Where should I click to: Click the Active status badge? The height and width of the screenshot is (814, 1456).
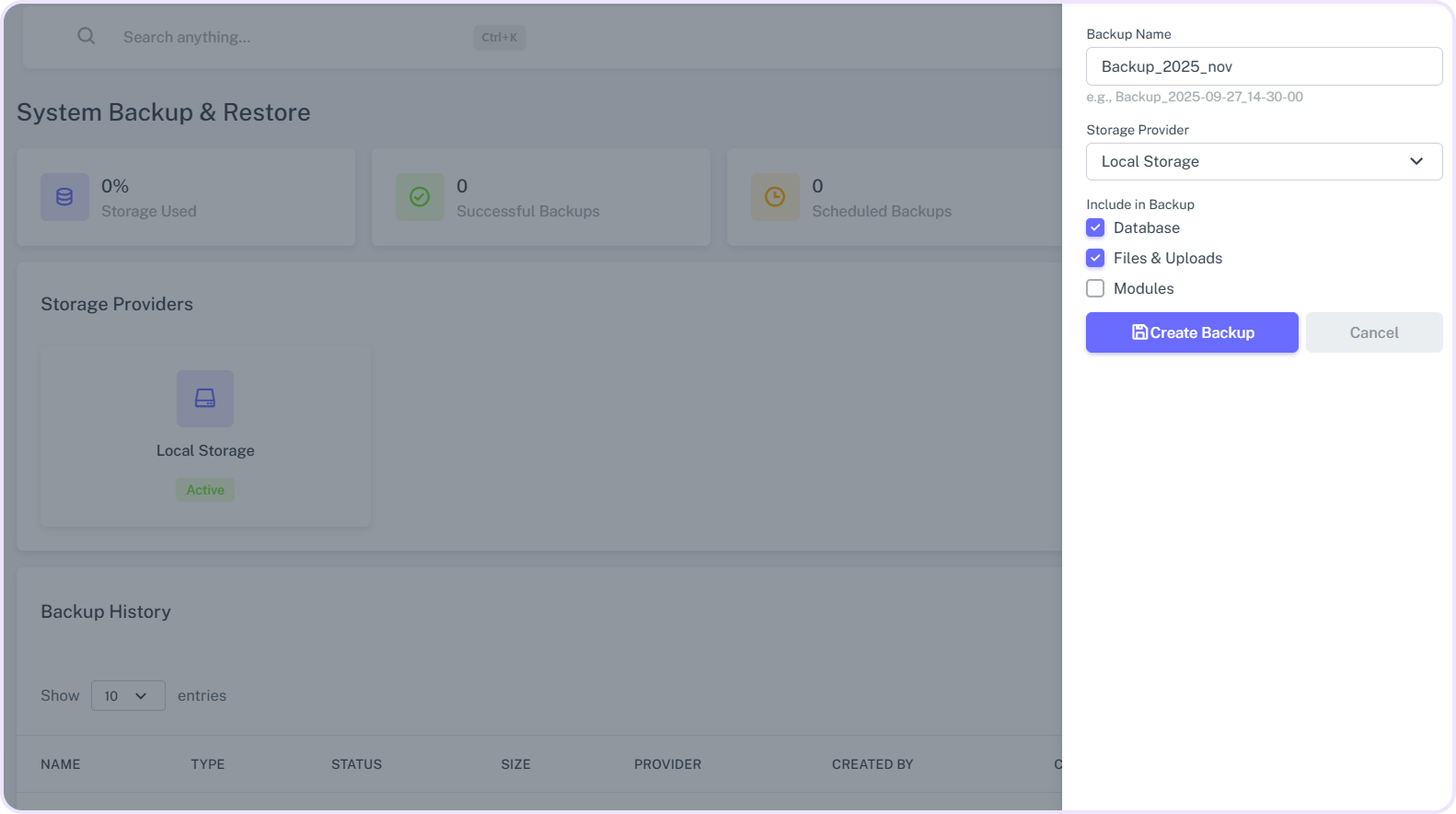click(205, 490)
